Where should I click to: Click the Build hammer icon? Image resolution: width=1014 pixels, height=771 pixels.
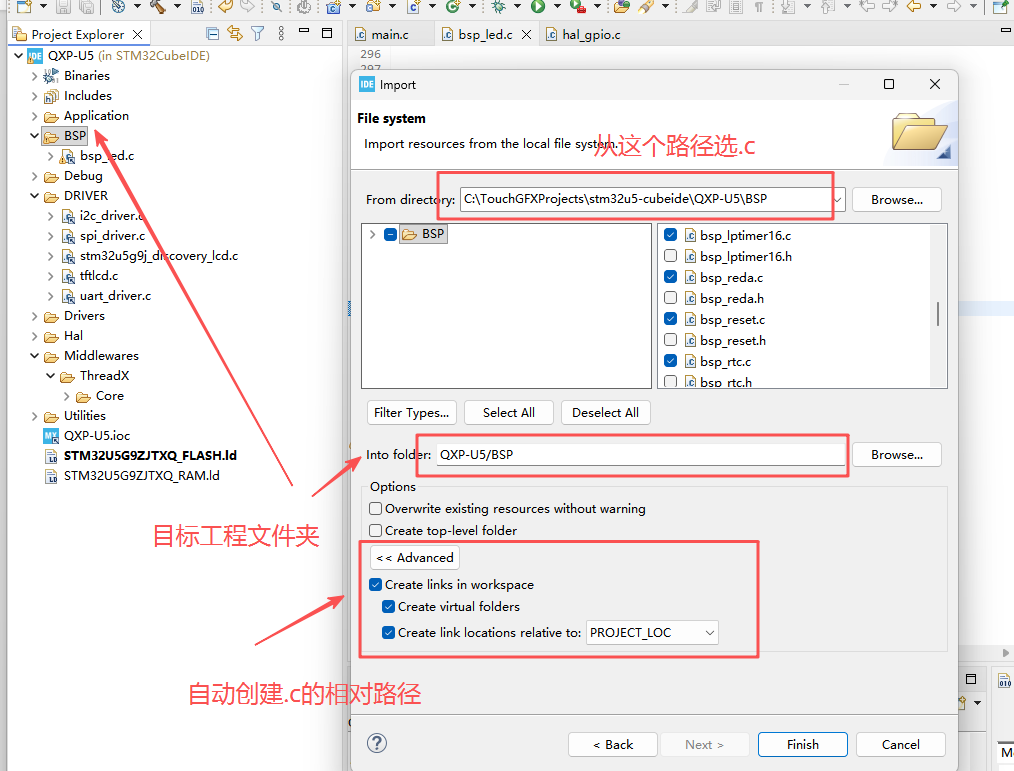157,7
